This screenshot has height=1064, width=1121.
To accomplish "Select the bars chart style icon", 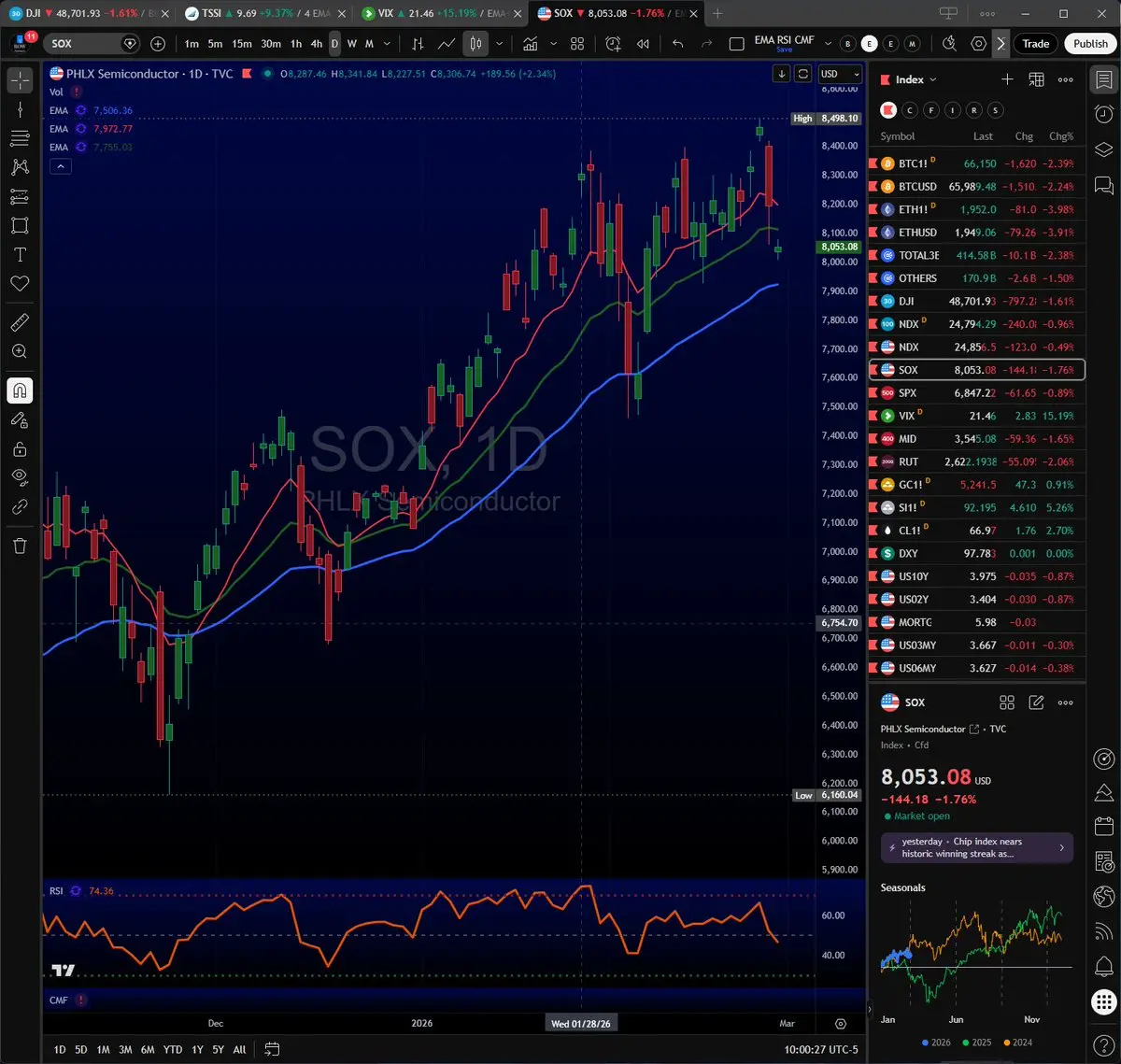I will 418,44.
